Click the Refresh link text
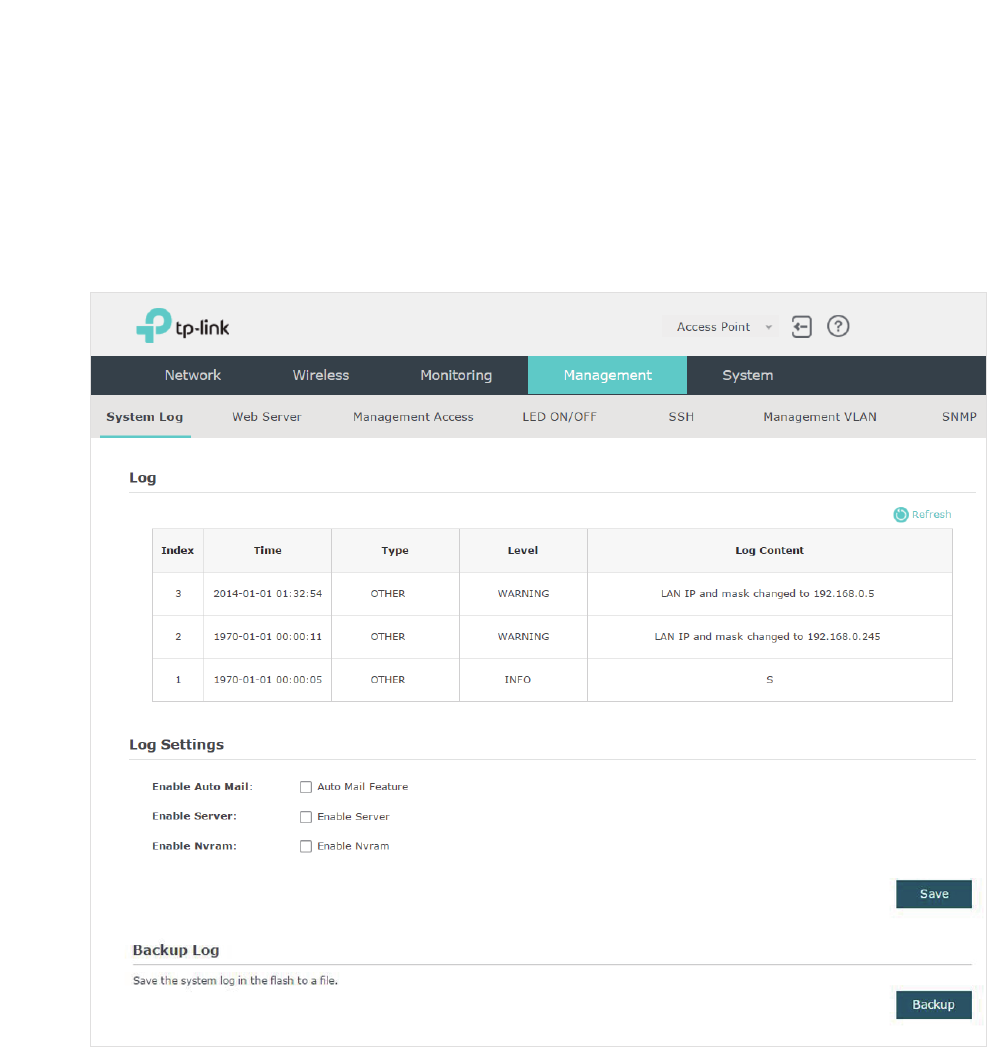The height and width of the screenshot is (1047, 987). click(932, 514)
